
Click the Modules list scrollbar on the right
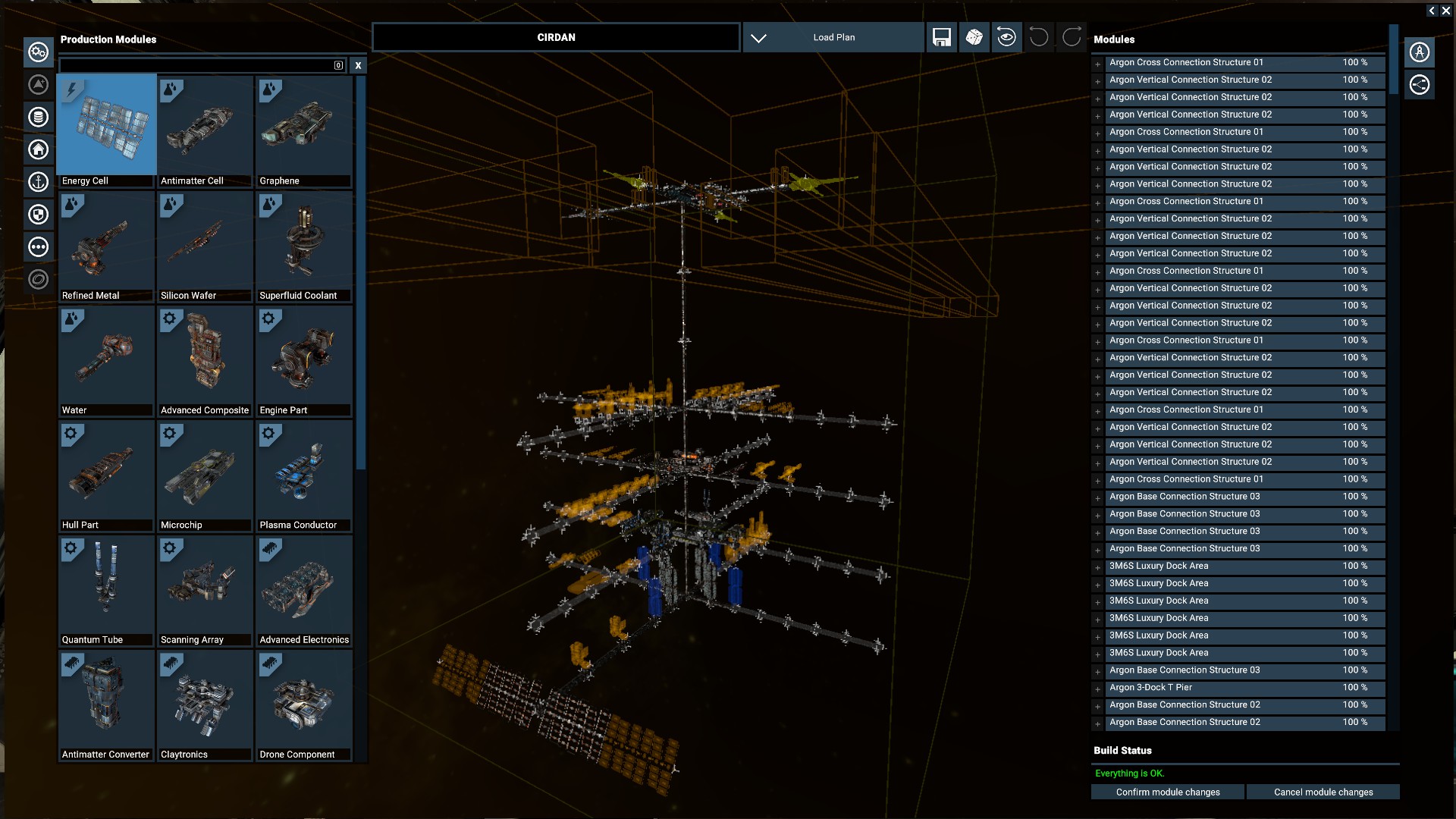(x=1393, y=59)
